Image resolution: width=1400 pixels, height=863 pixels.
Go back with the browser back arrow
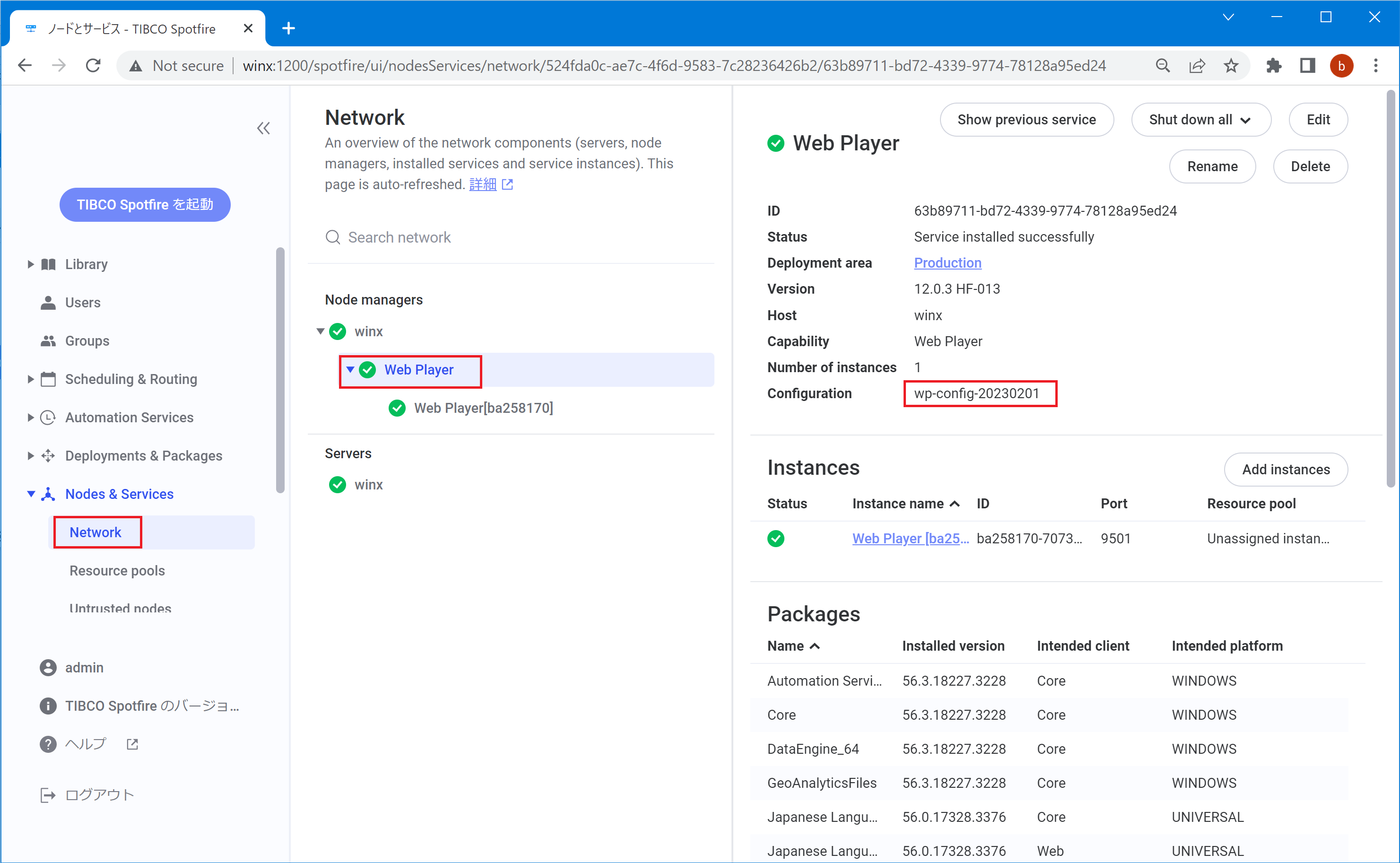(25, 66)
